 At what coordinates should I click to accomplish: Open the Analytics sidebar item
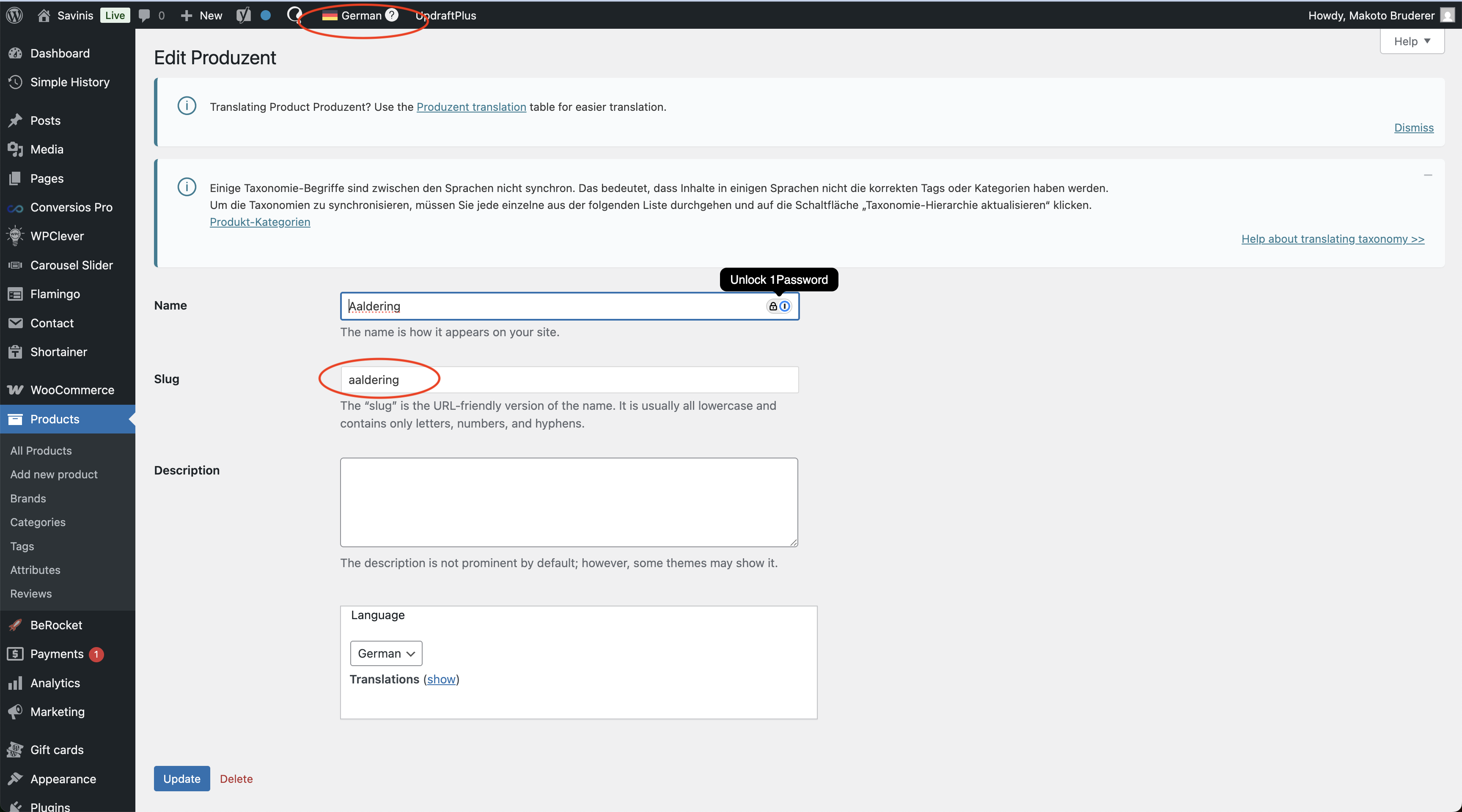pyautogui.click(x=55, y=683)
